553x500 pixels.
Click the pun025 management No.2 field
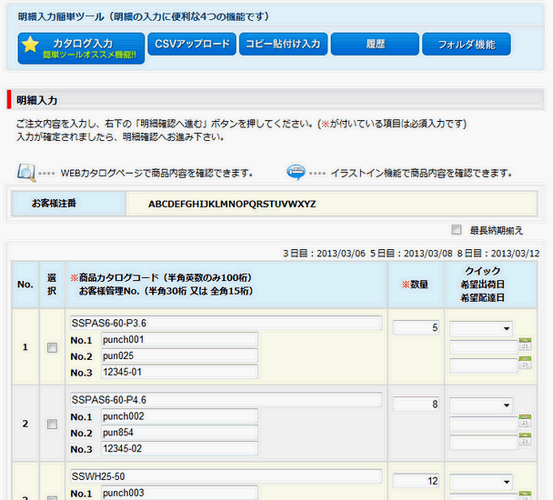tap(180, 356)
